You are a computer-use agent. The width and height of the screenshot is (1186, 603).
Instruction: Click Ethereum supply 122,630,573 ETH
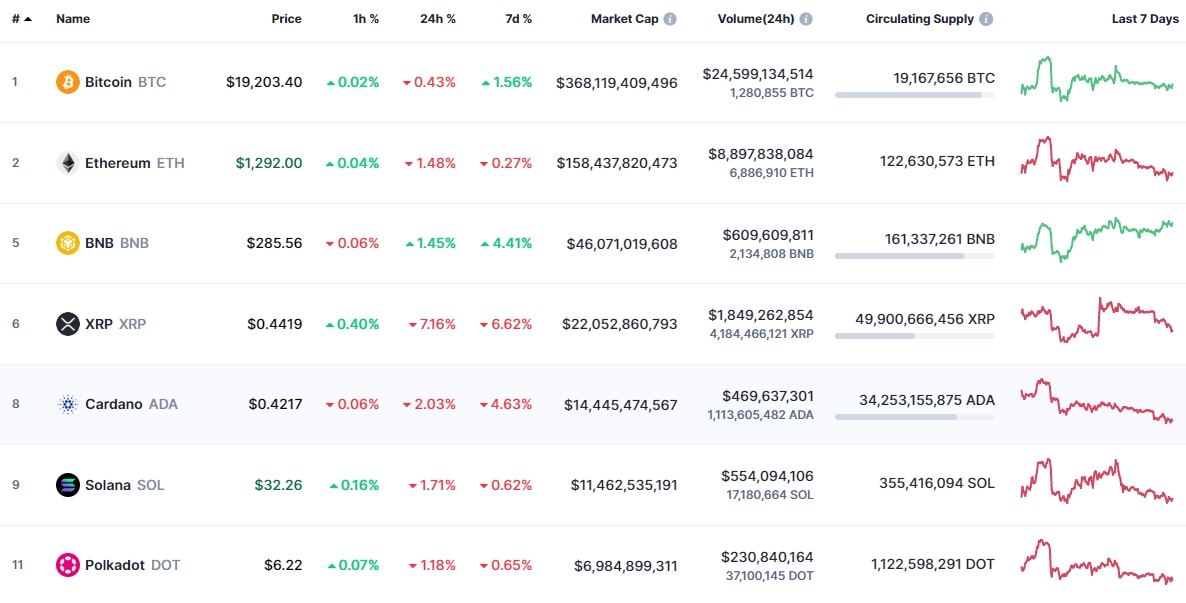(937, 161)
